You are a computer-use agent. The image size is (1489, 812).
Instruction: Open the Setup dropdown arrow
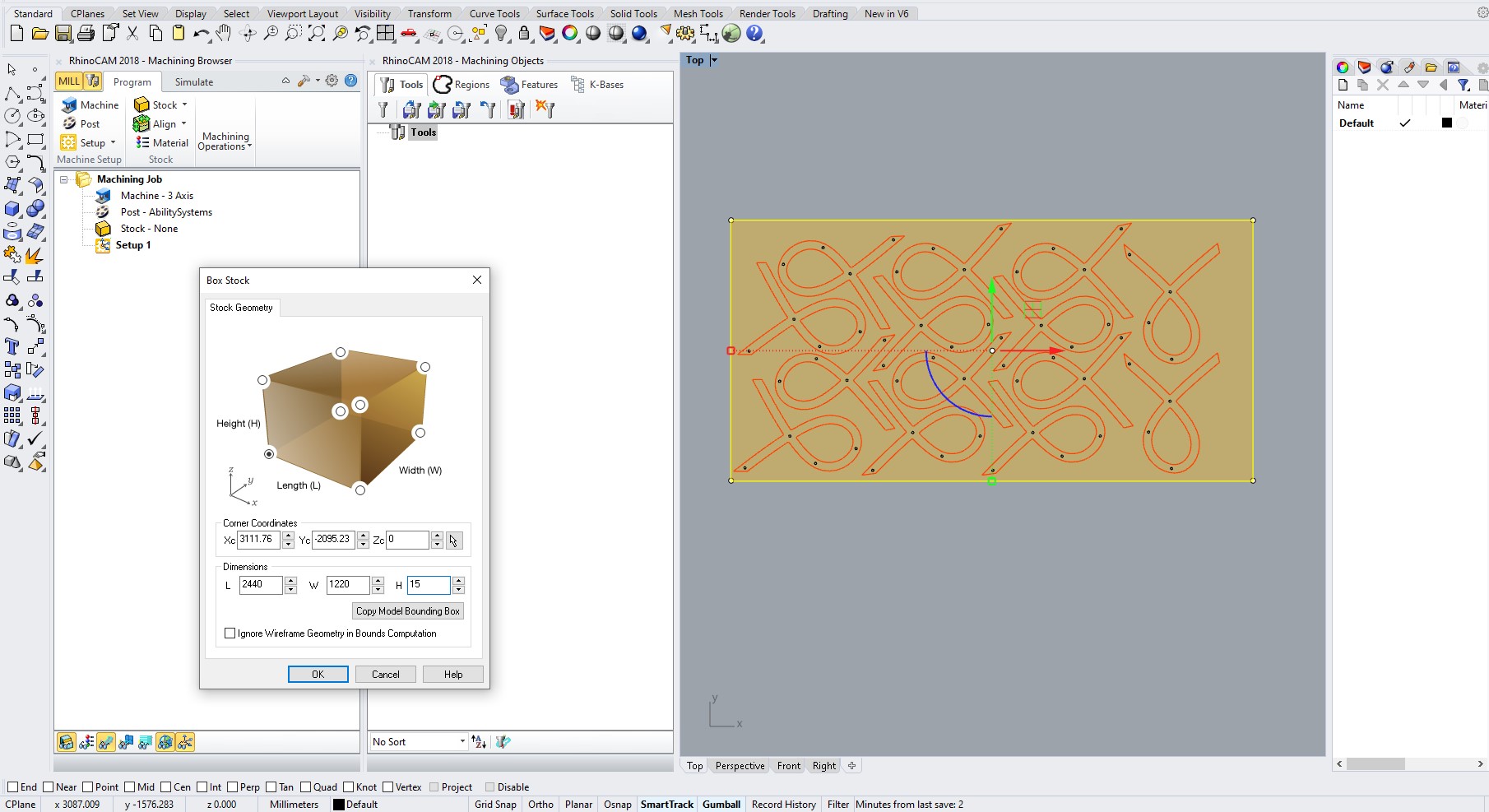click(x=113, y=142)
